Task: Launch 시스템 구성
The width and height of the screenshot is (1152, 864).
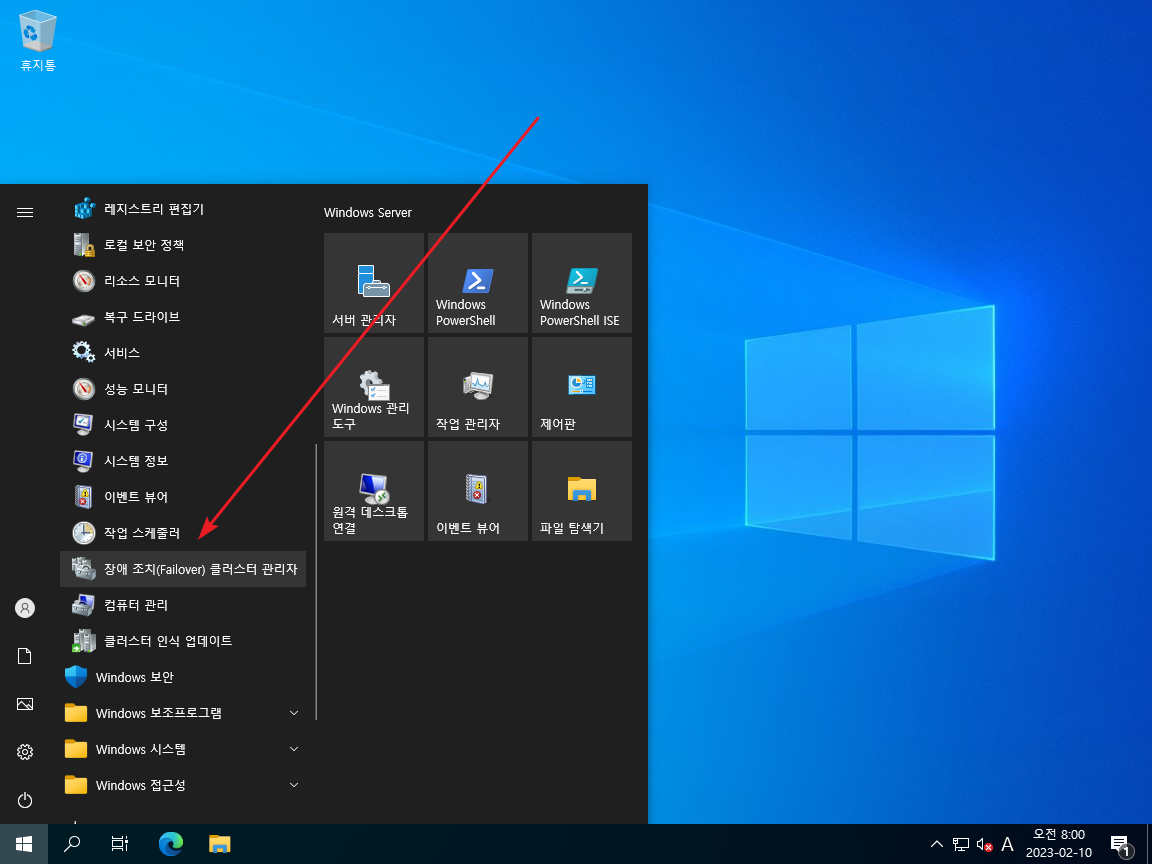Action: (x=183, y=425)
